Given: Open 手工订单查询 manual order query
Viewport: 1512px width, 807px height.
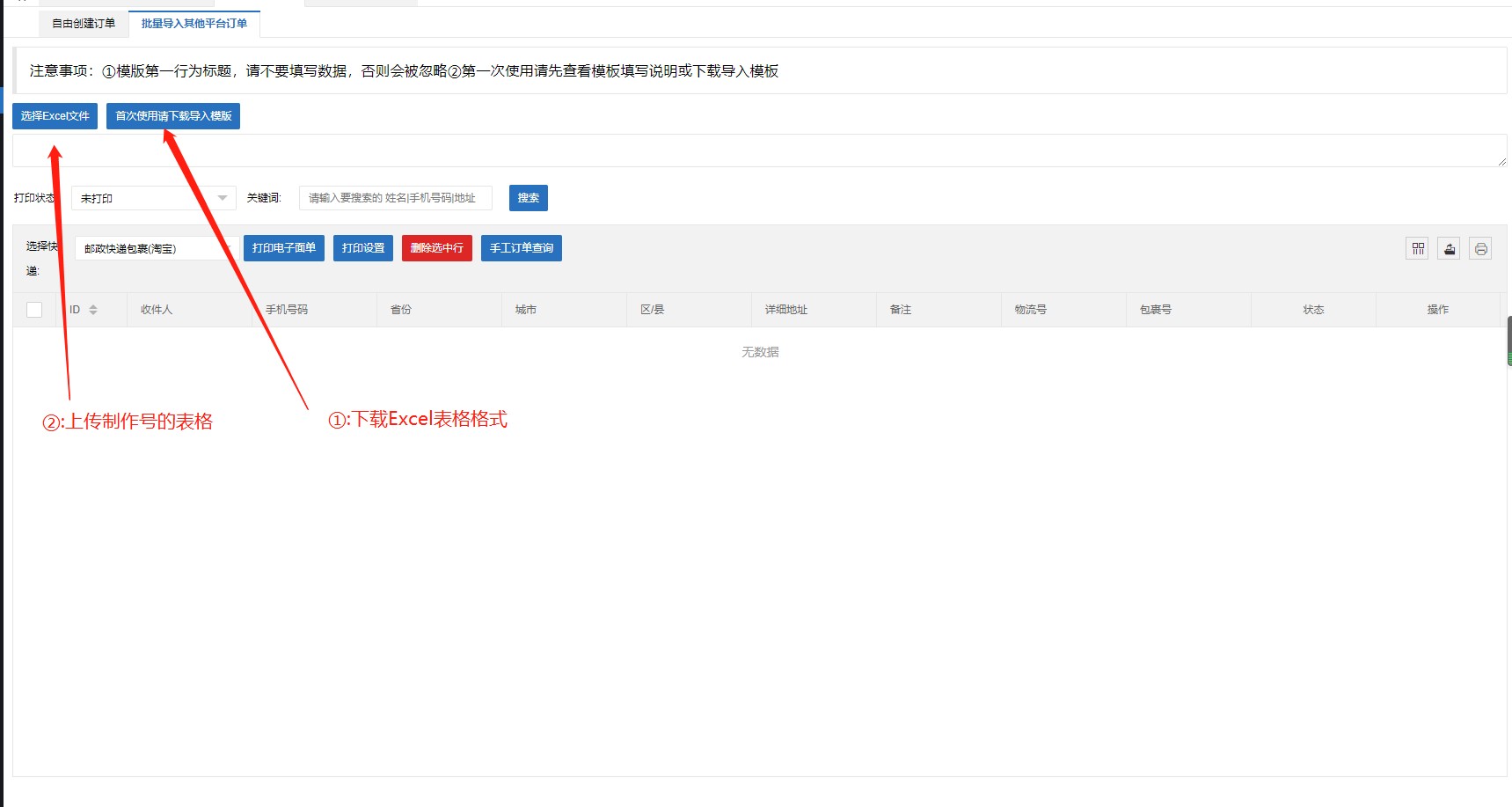Looking at the screenshot, I should click(521, 248).
